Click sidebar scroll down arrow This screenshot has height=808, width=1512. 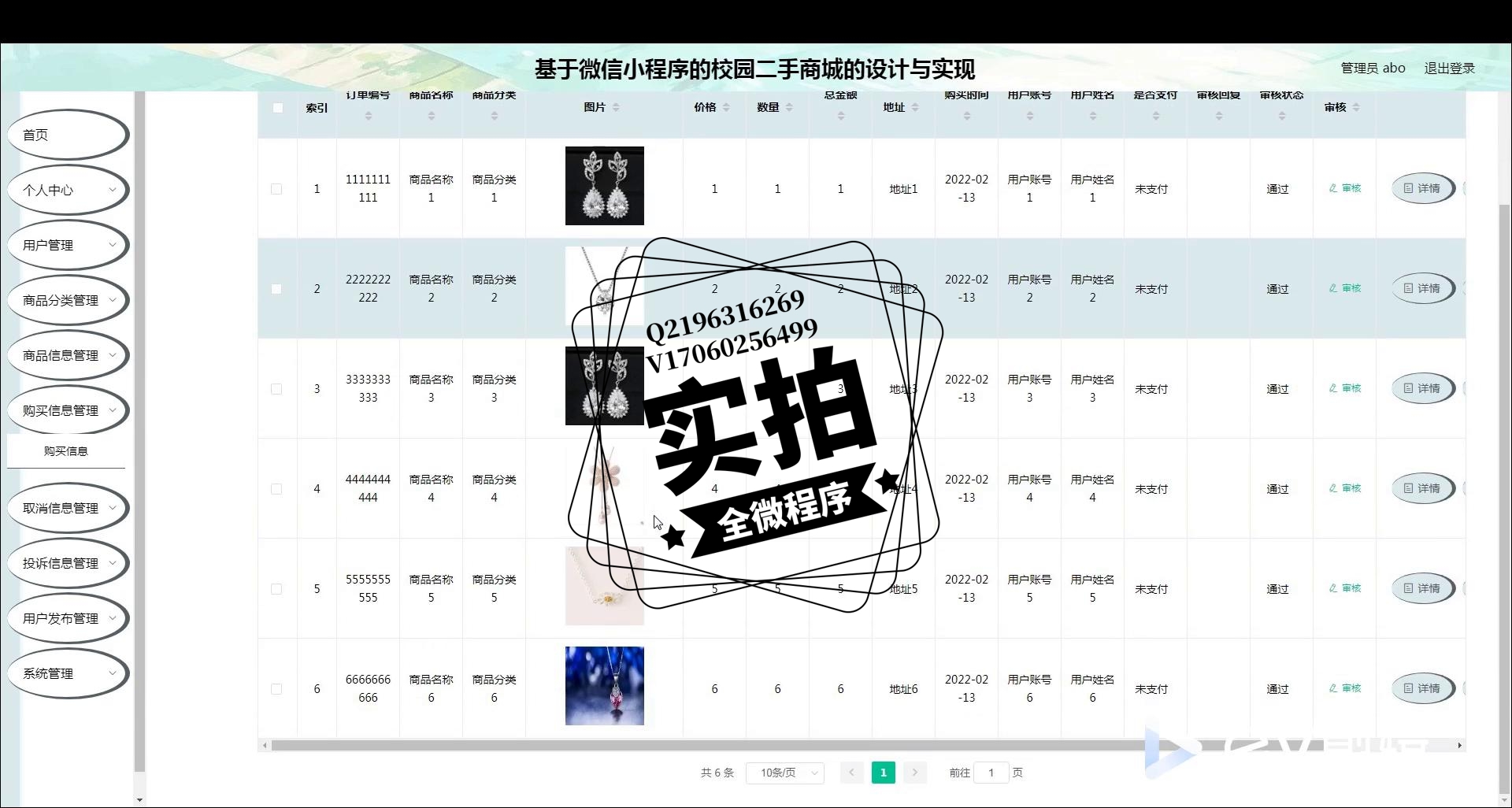(x=139, y=800)
